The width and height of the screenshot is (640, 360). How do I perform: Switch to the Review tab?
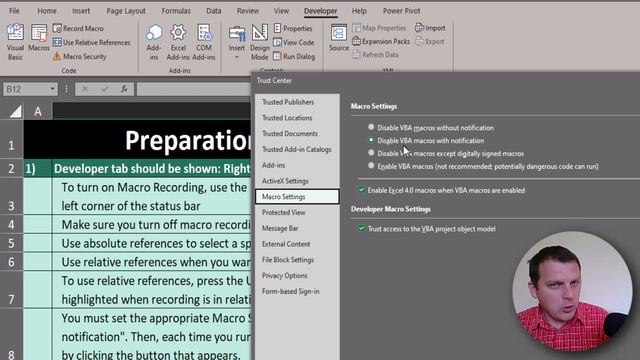click(x=248, y=11)
